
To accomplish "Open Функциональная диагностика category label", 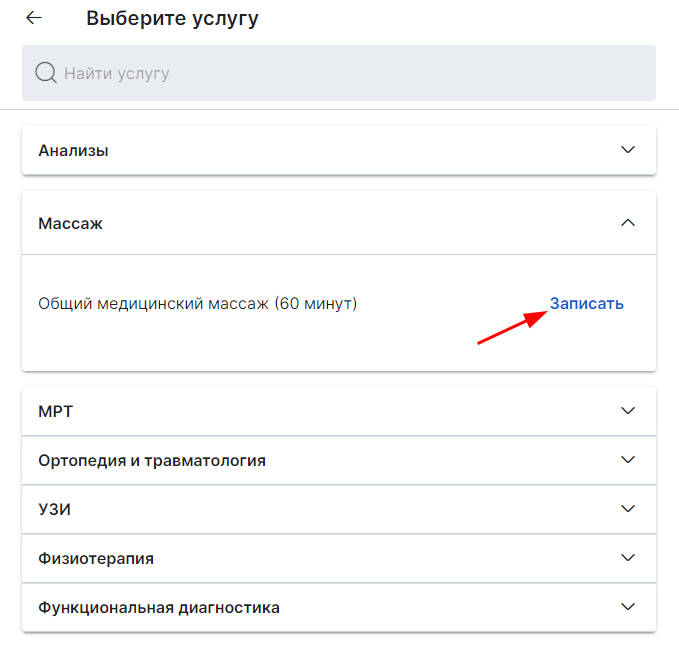I will [158, 608].
